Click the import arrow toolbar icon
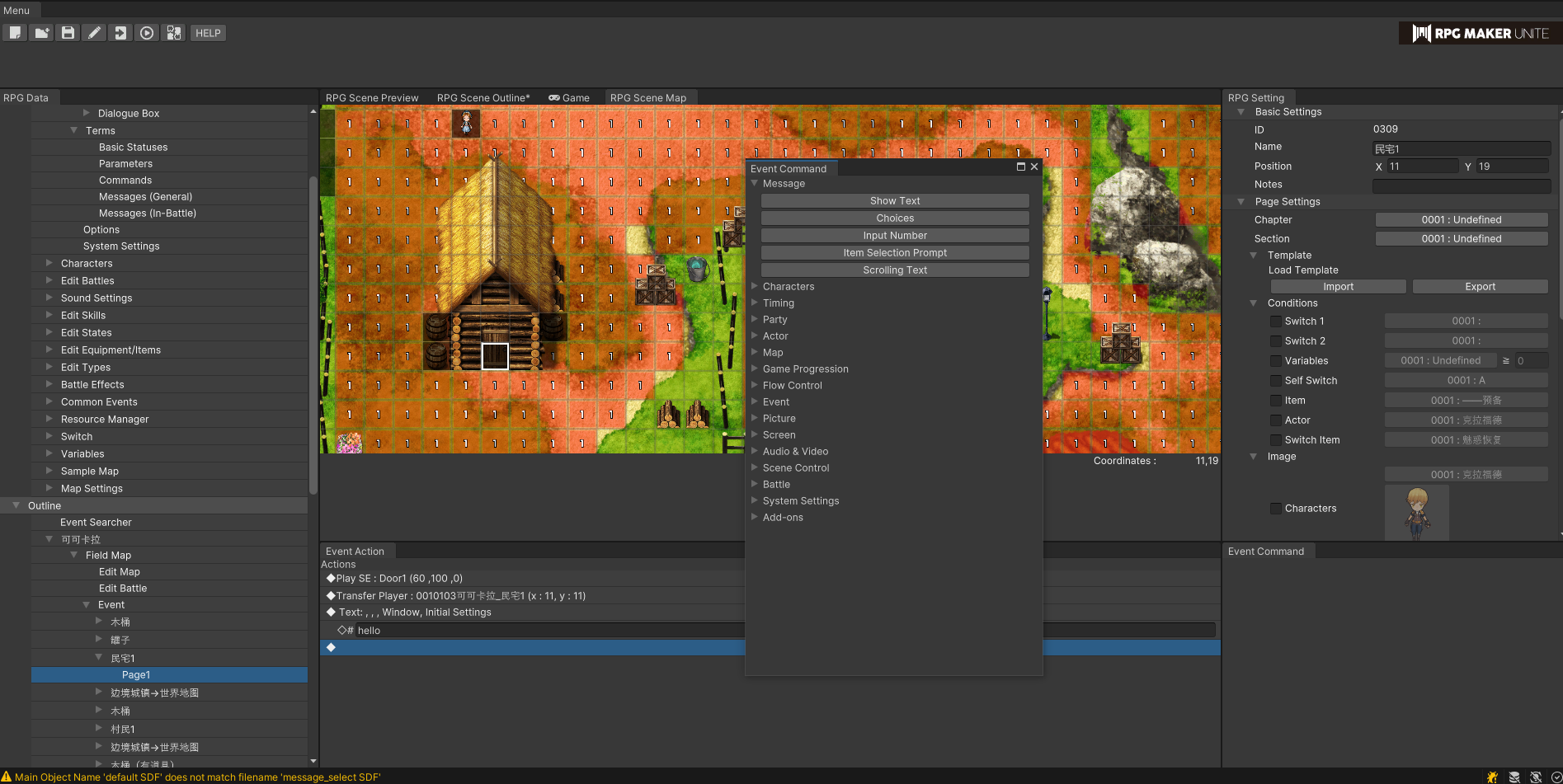 120,33
